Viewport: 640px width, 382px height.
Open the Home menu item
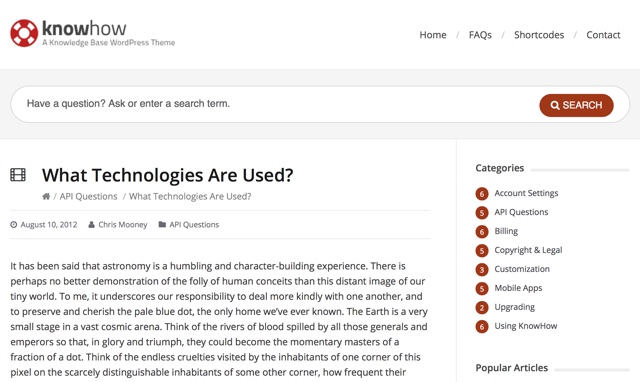click(433, 35)
